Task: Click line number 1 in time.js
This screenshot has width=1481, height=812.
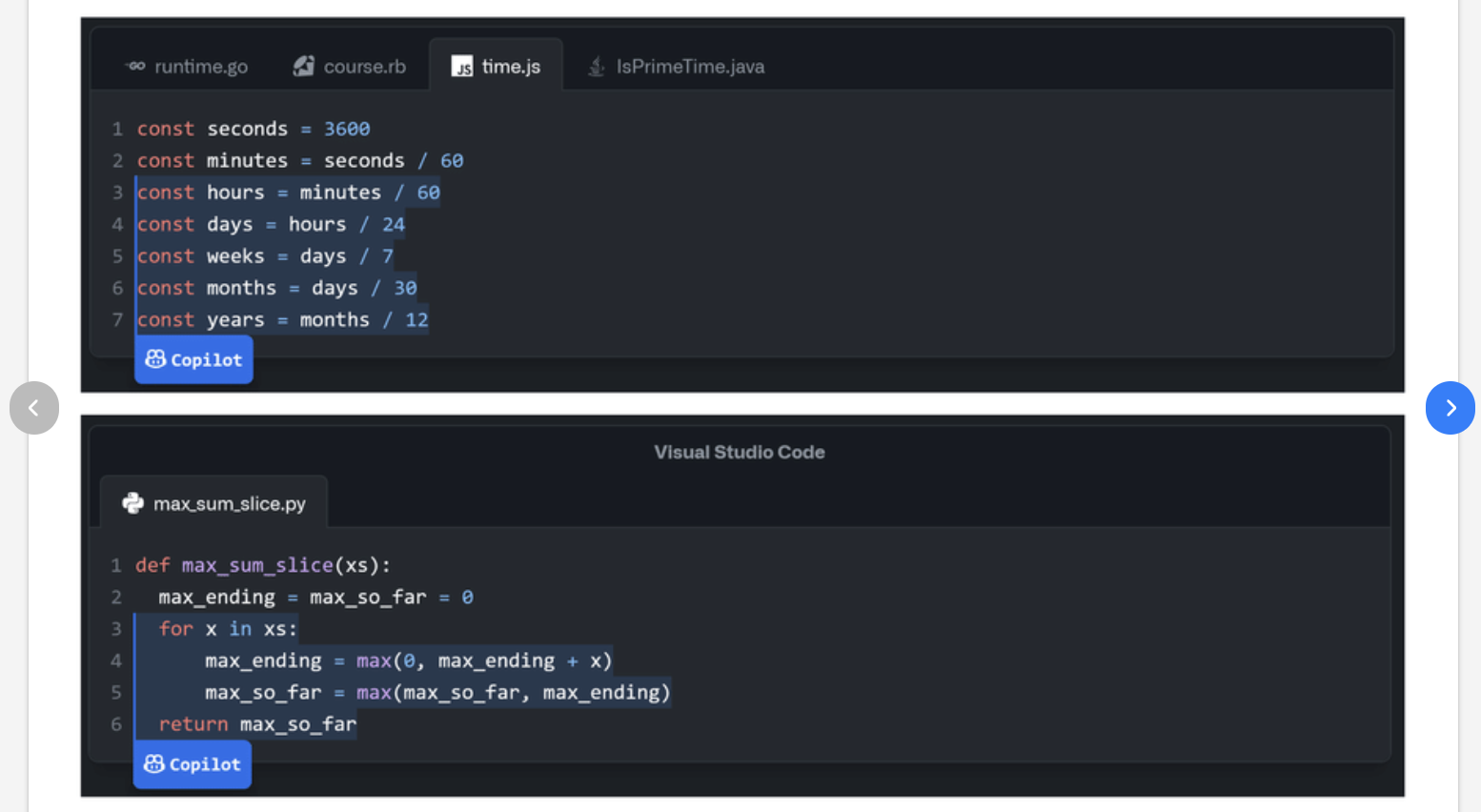Action: point(116,129)
